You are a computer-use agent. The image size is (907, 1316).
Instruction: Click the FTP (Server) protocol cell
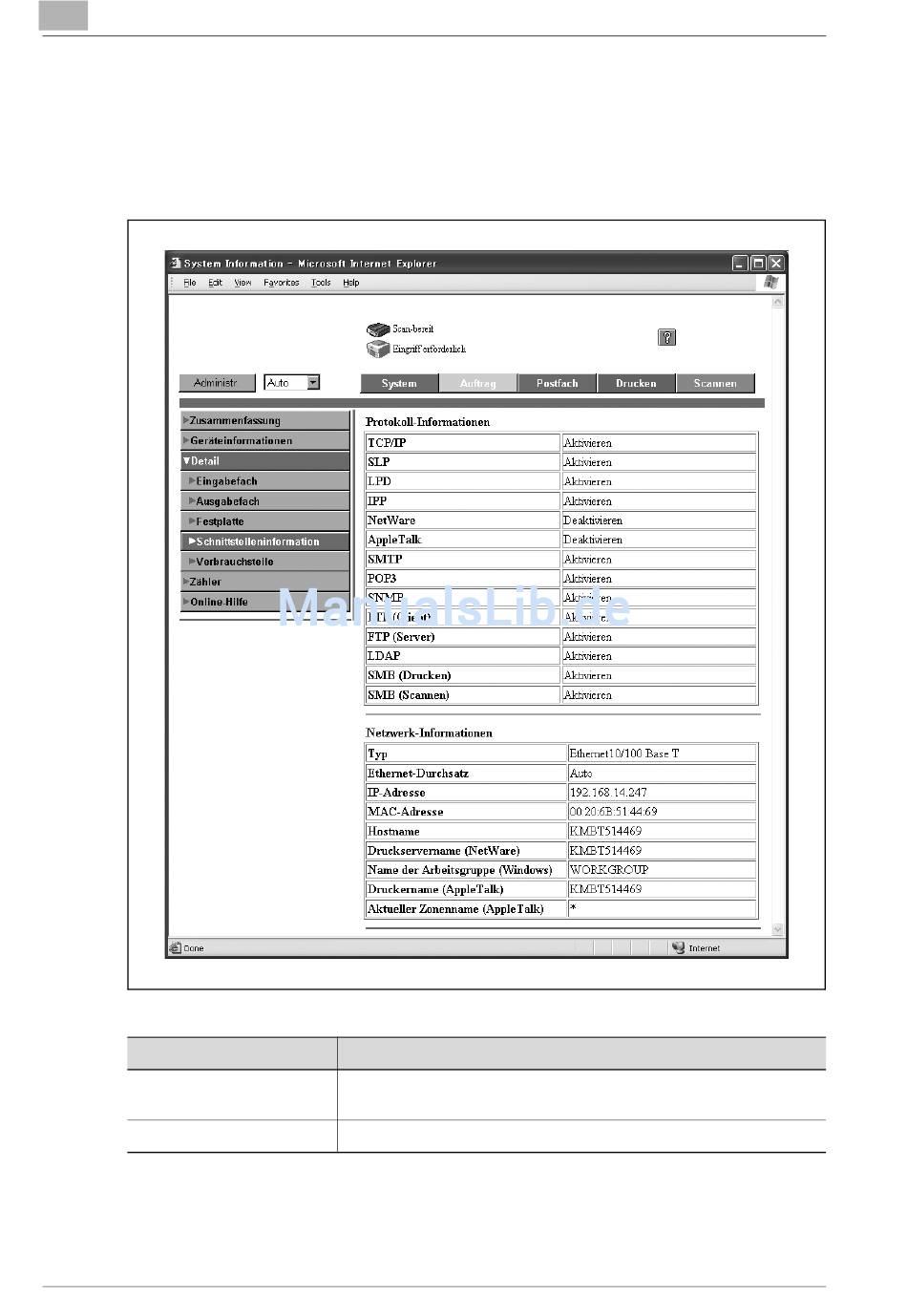463,637
